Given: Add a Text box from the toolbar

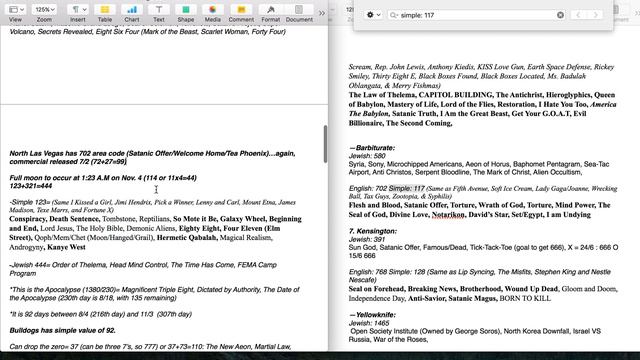Looking at the screenshot, I should (x=159, y=9).
